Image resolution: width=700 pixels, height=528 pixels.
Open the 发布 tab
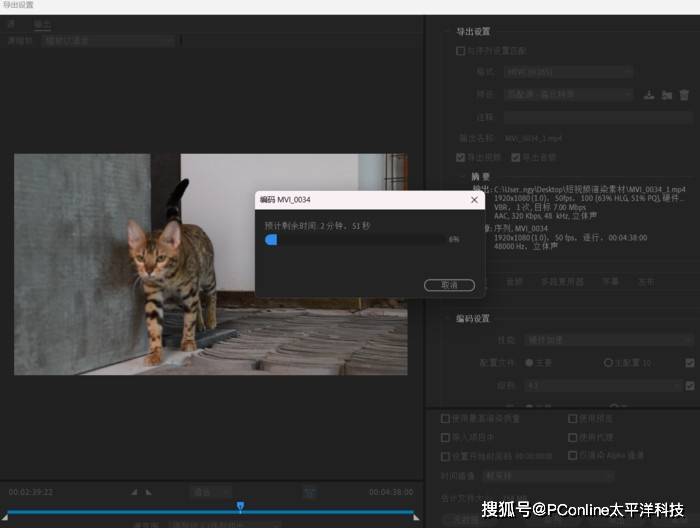click(x=646, y=282)
